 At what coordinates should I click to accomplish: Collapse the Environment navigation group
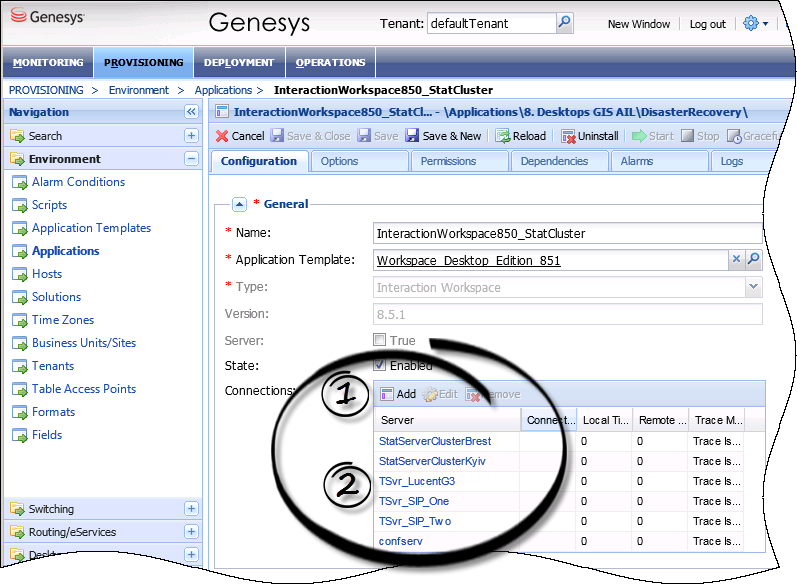[x=191, y=159]
